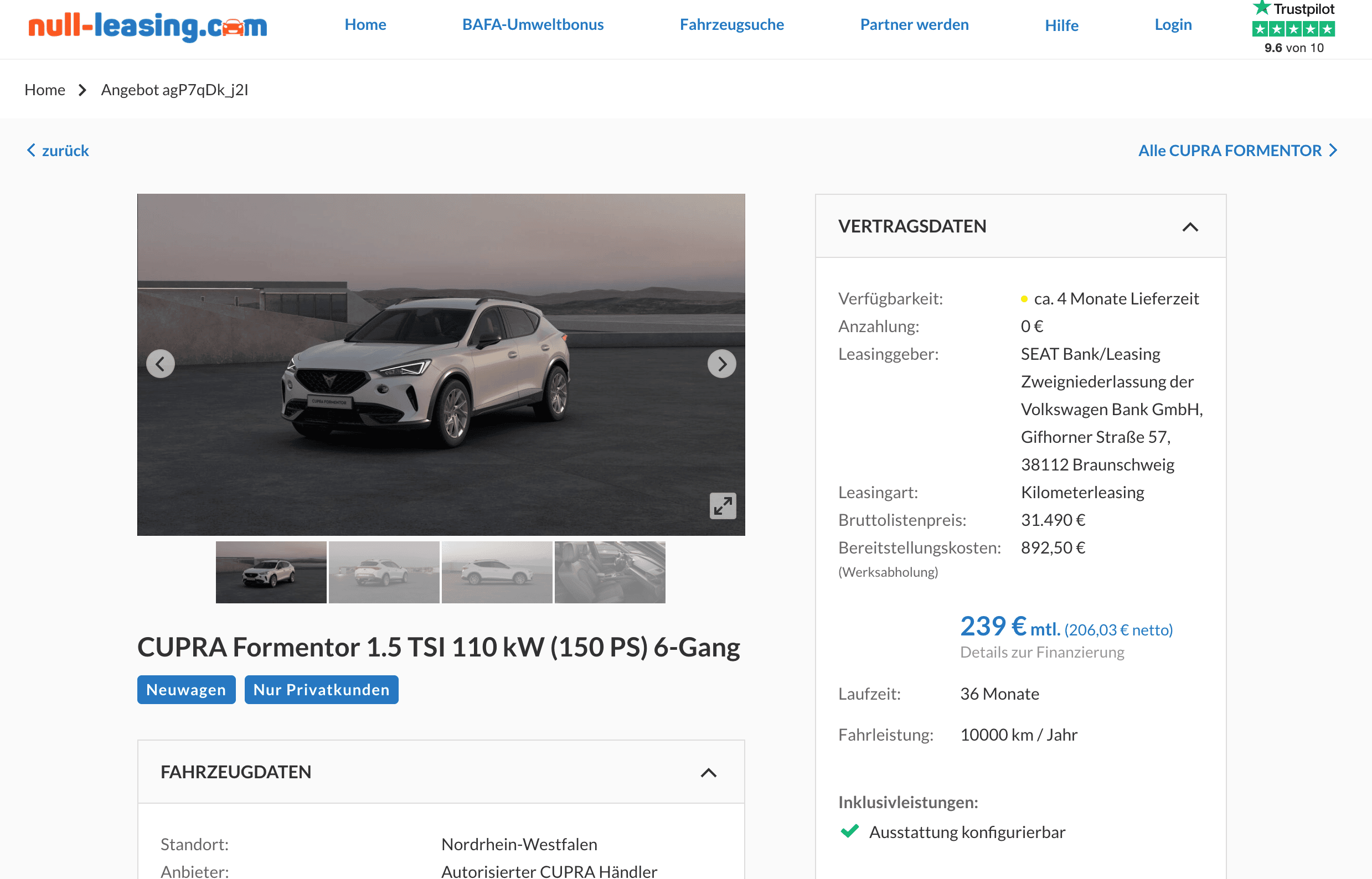The height and width of the screenshot is (879, 1372).
Task: Open BAFA-Umweltbonus page
Action: tap(533, 24)
